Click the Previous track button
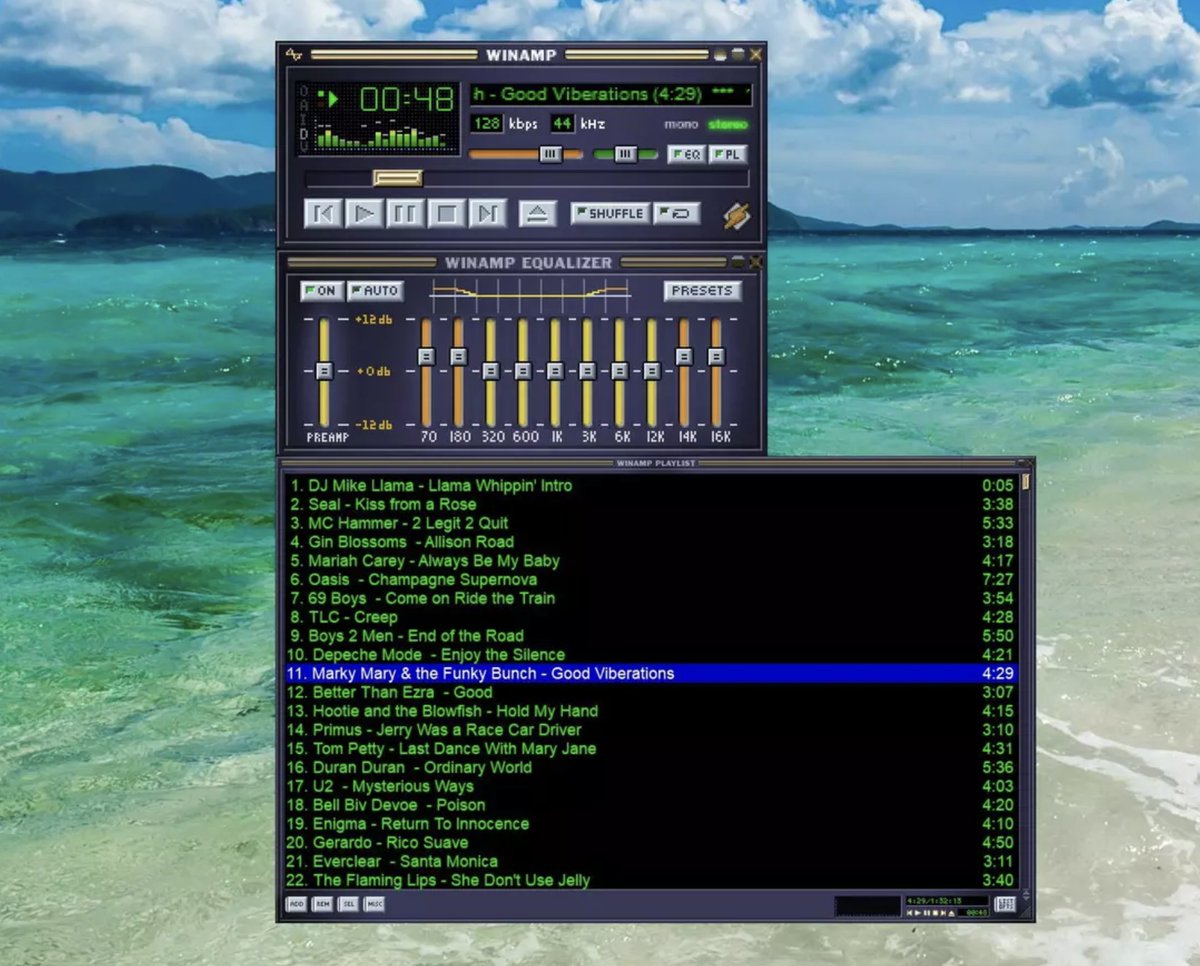1200x966 pixels. click(x=323, y=213)
